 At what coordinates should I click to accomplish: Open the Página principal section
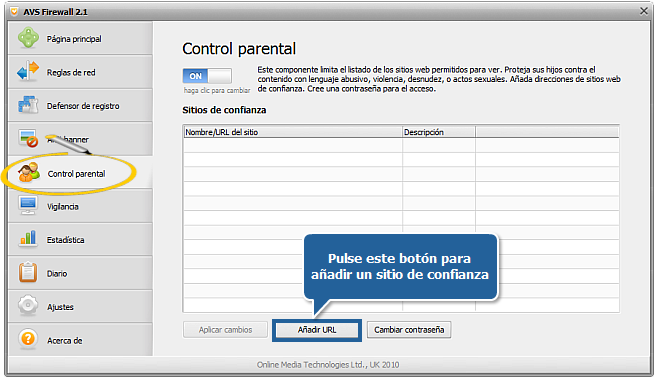click(x=80, y=38)
